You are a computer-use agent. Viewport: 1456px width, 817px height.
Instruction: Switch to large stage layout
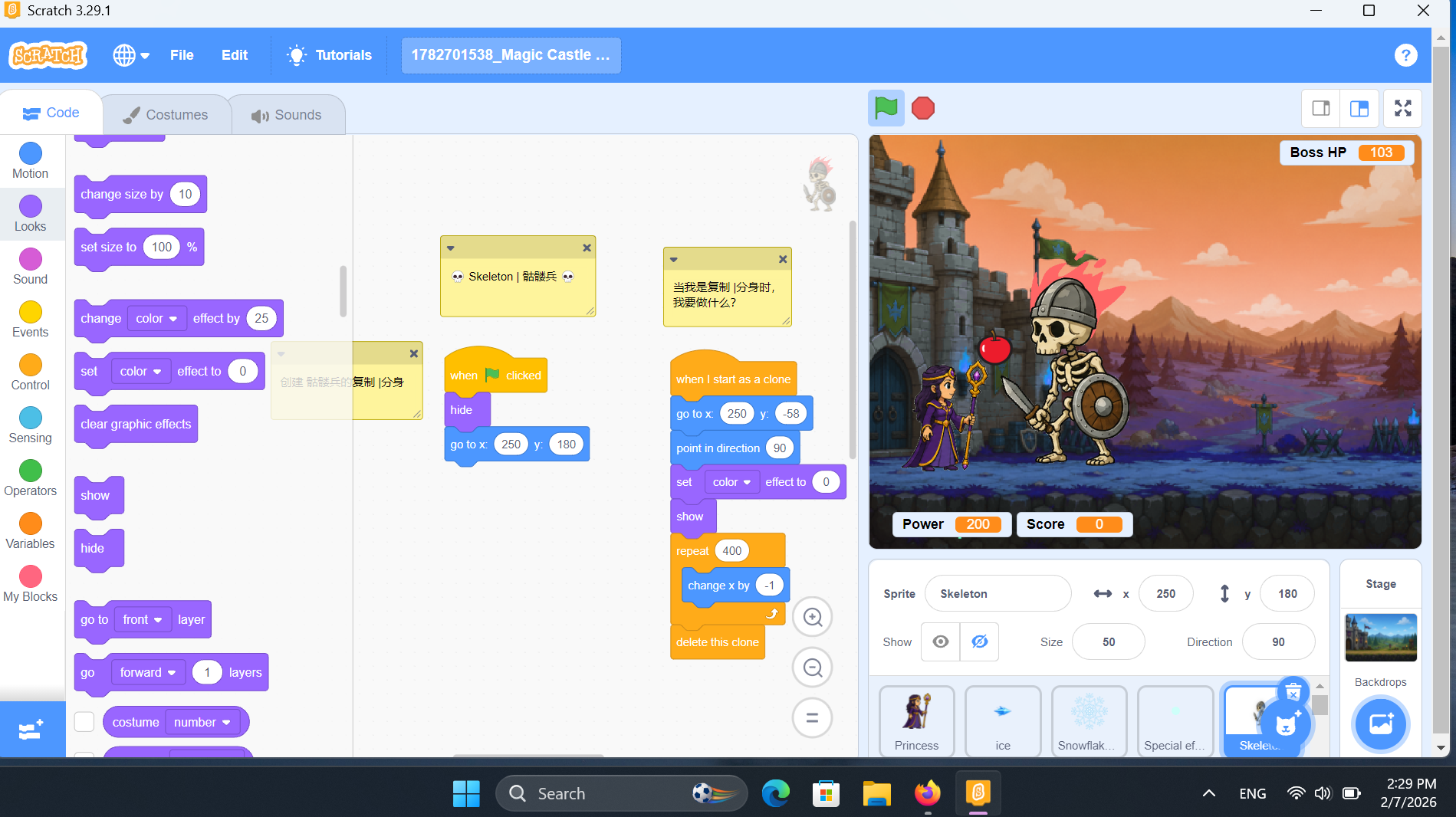(x=1359, y=108)
